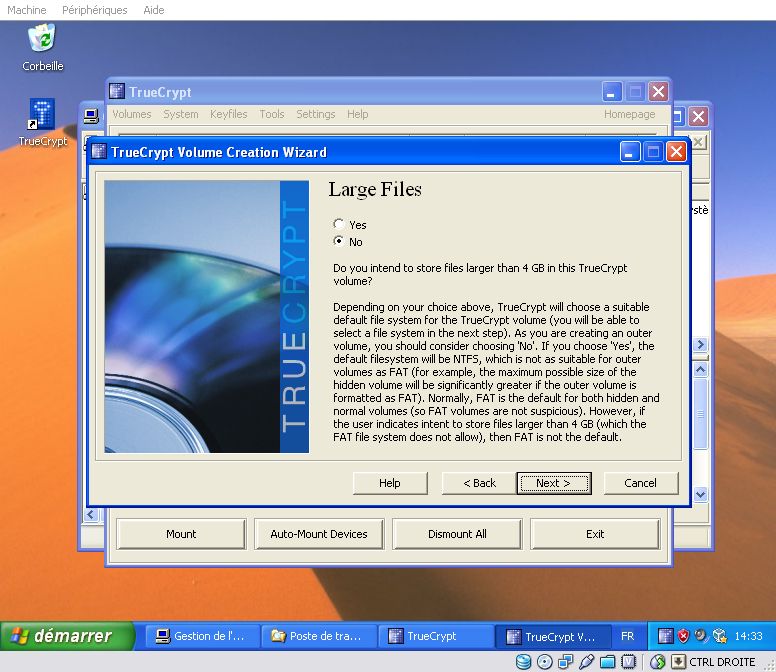Close the Volume Creation Wizard window
Viewport: 776px width, 672px height.
point(676,151)
